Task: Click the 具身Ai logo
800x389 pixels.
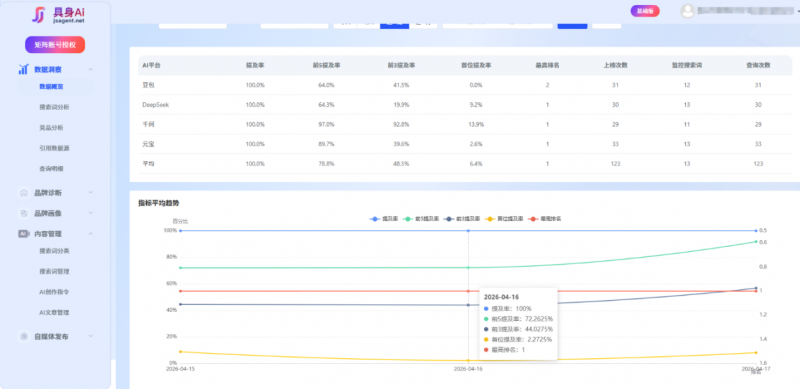Action: tap(58, 15)
